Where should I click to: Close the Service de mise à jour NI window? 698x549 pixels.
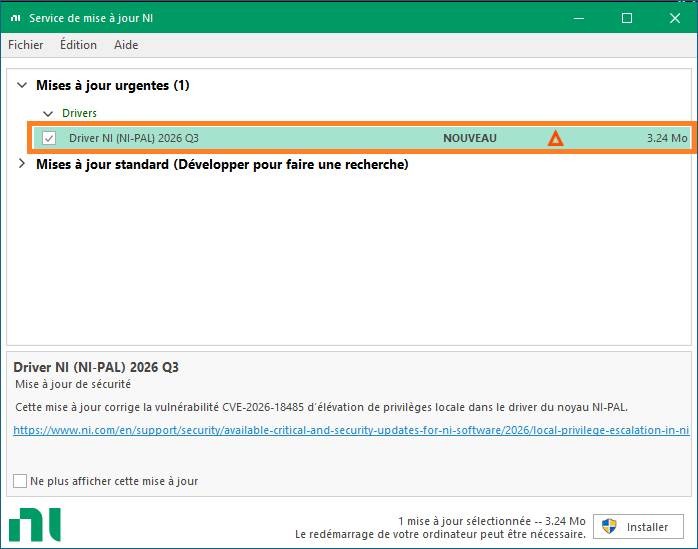pos(675,18)
